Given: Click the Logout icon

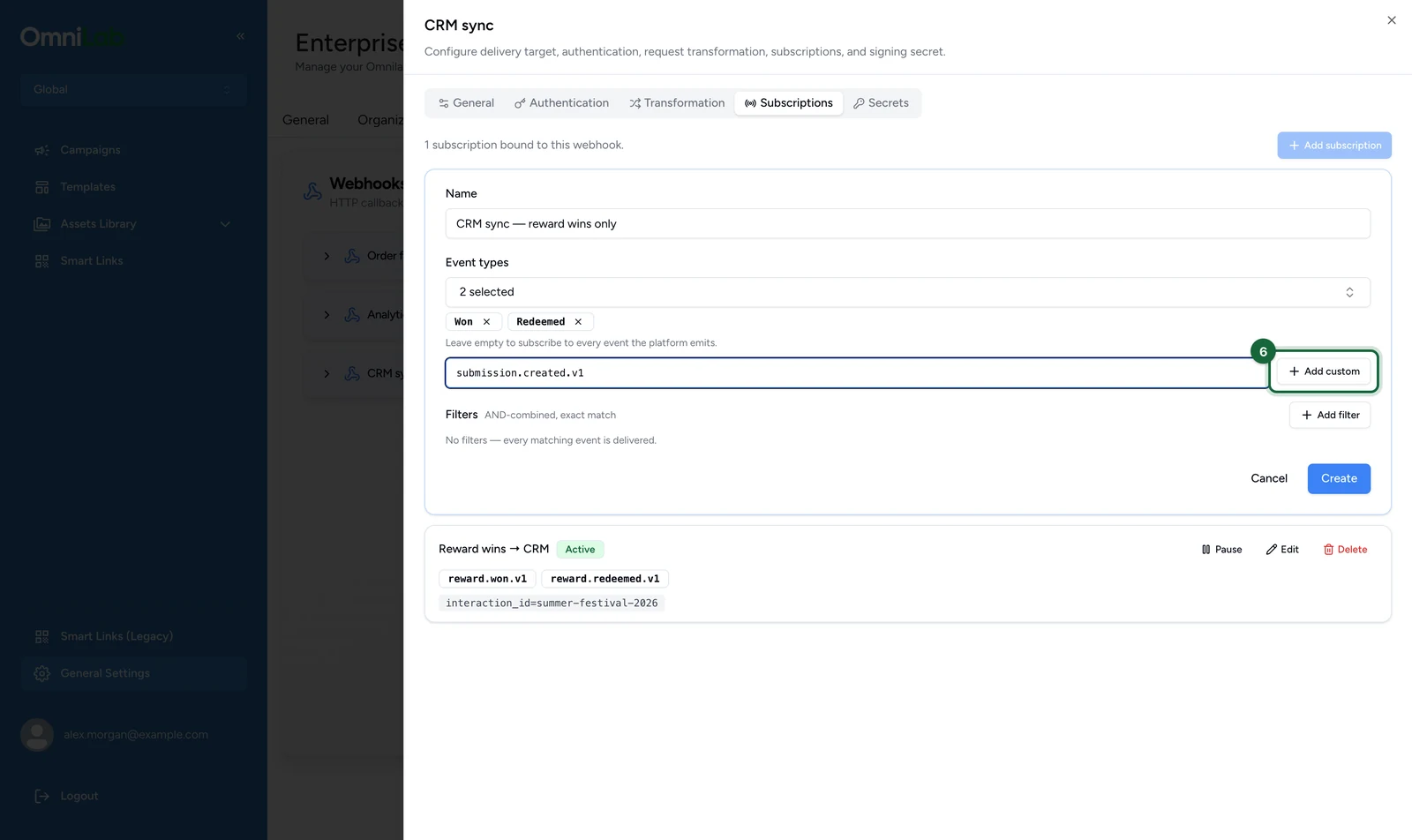Looking at the screenshot, I should [x=41, y=796].
